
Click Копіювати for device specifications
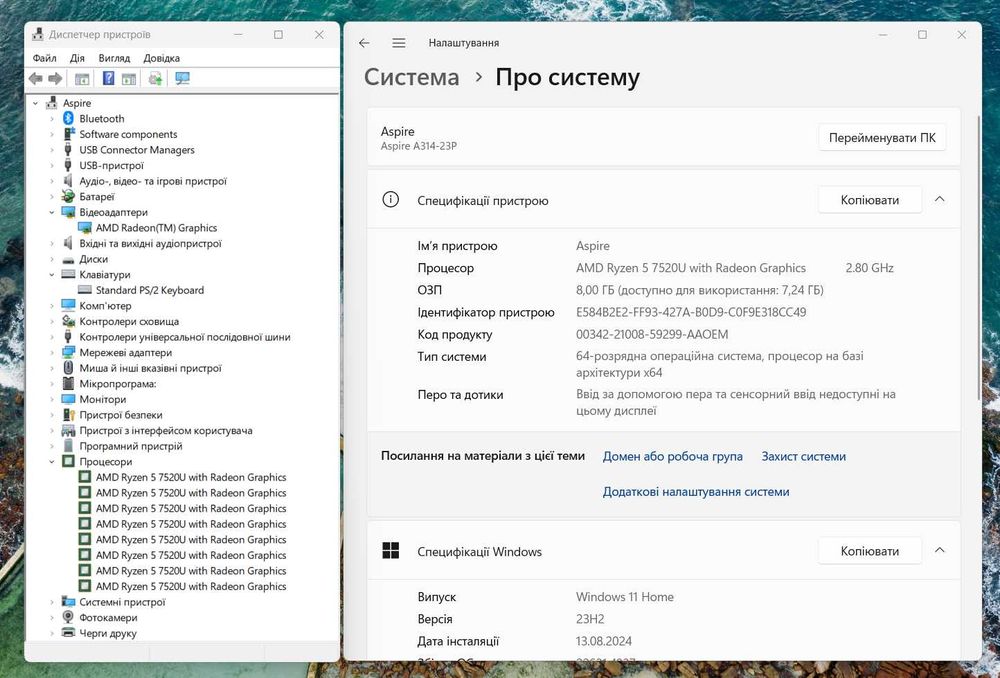tap(870, 200)
